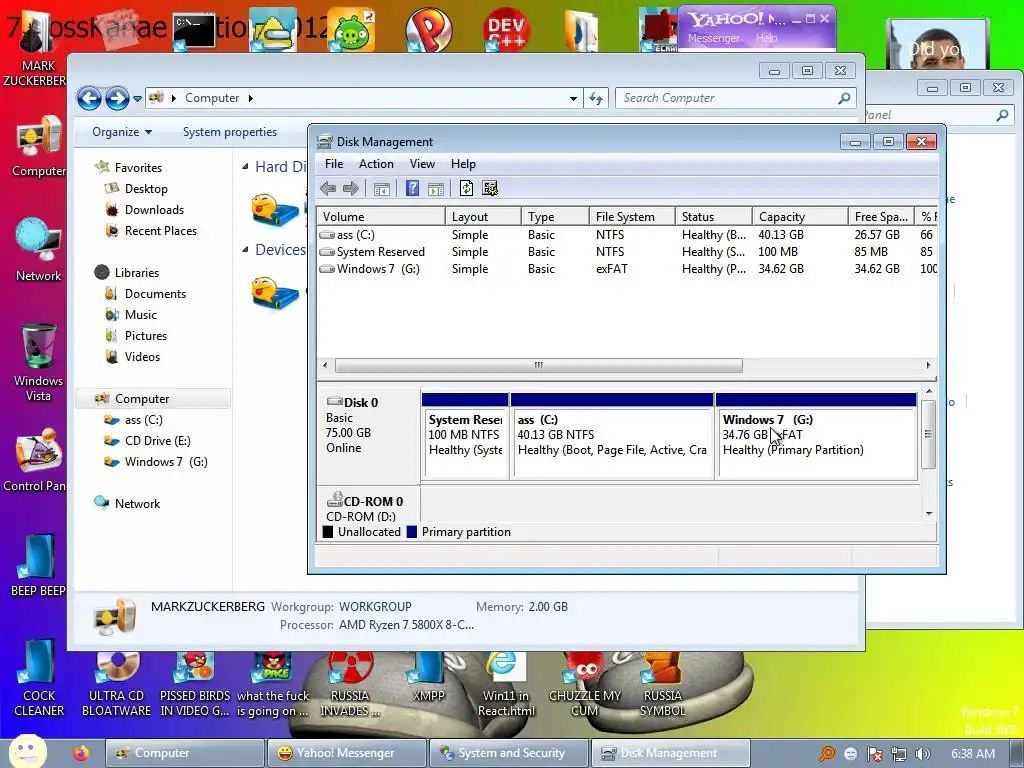The width and height of the screenshot is (1024, 768).
Task: Click the Search Computer field
Action: pos(735,98)
